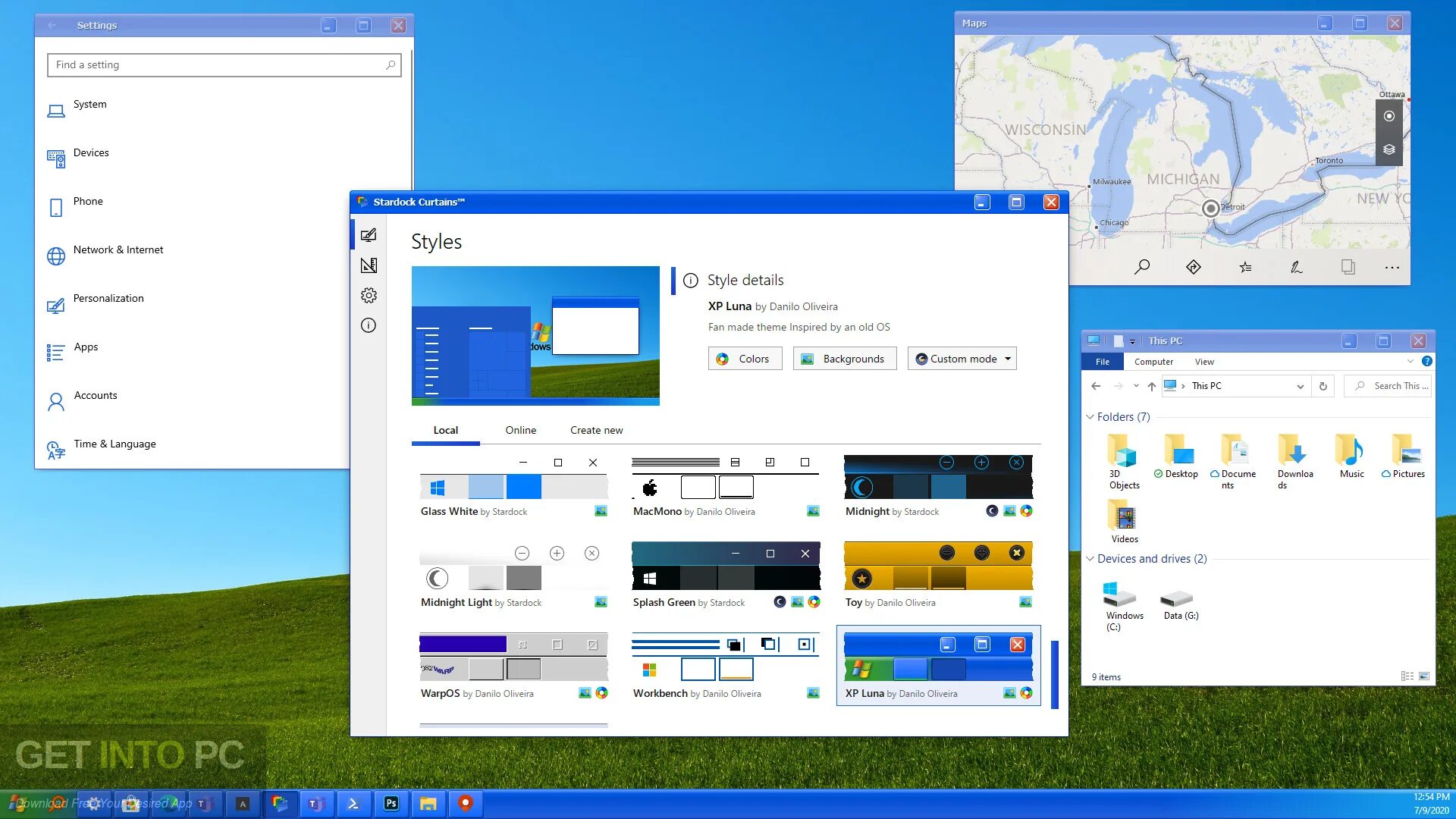Click the Backgrounds button in Style details

[x=845, y=358]
